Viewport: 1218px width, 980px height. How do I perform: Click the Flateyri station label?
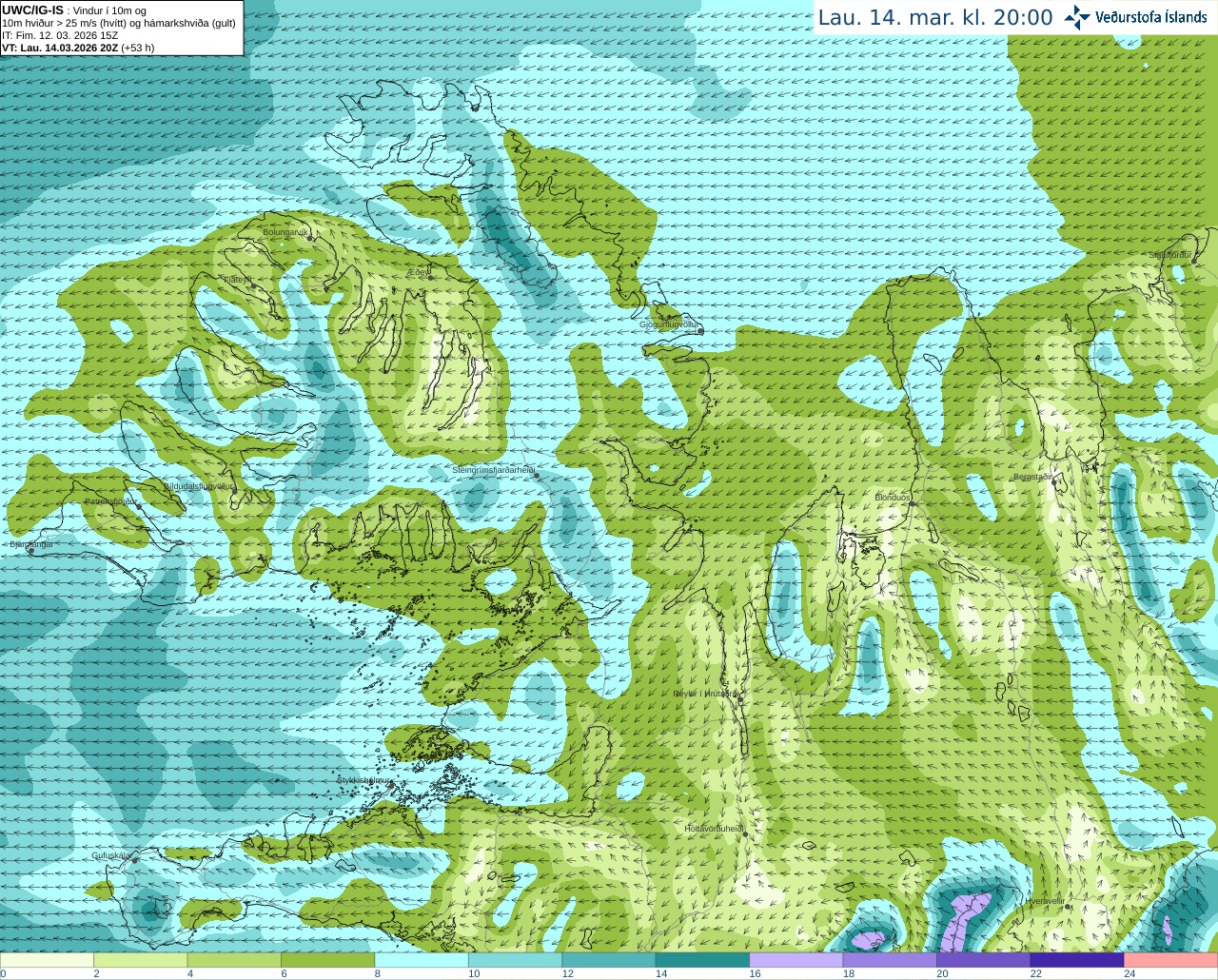238,280
